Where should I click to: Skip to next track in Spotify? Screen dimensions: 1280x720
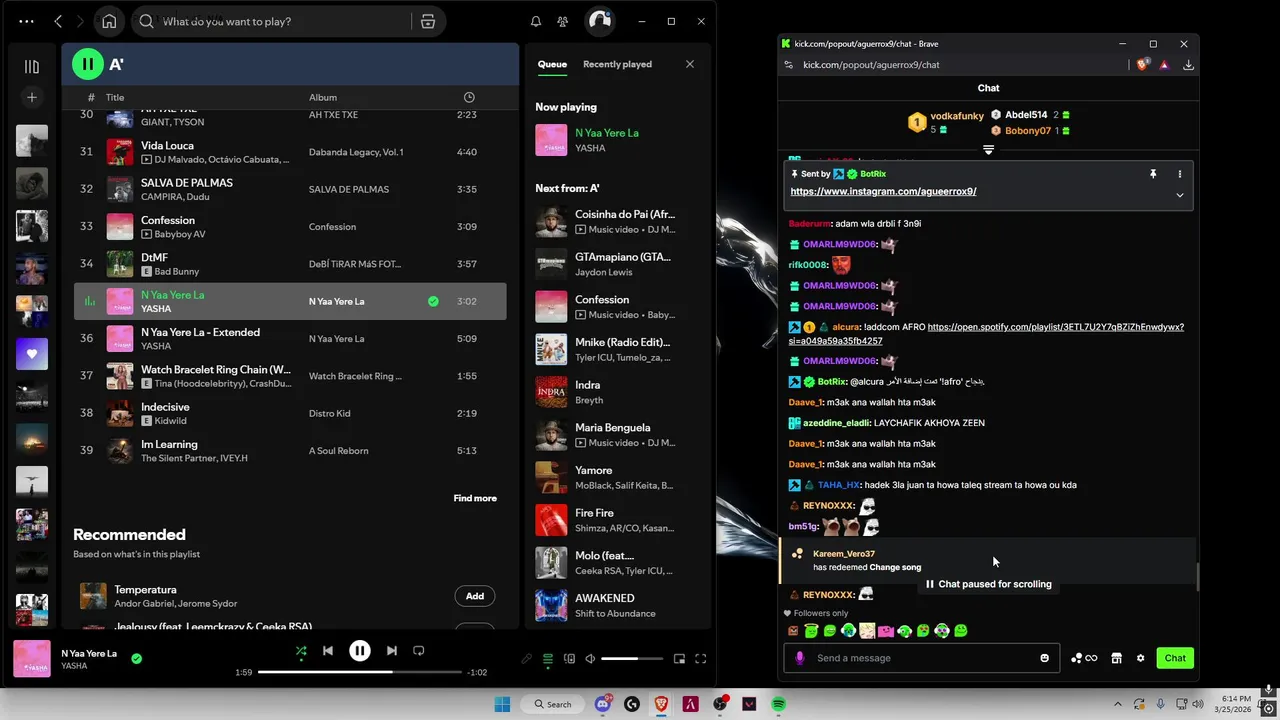tap(392, 651)
